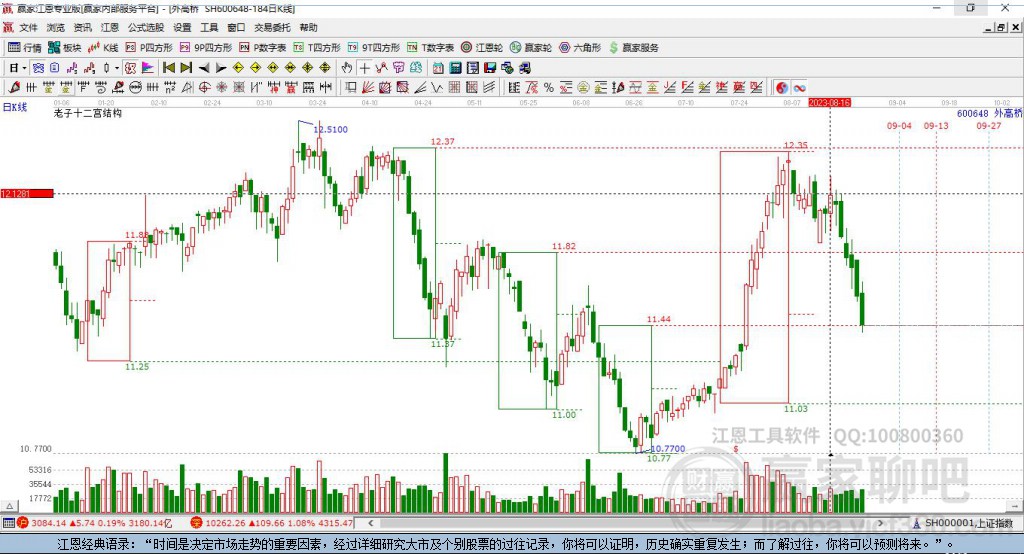Click the horizontal scrollbar right arrow
This screenshot has height=554, width=1024.
(x=880, y=523)
